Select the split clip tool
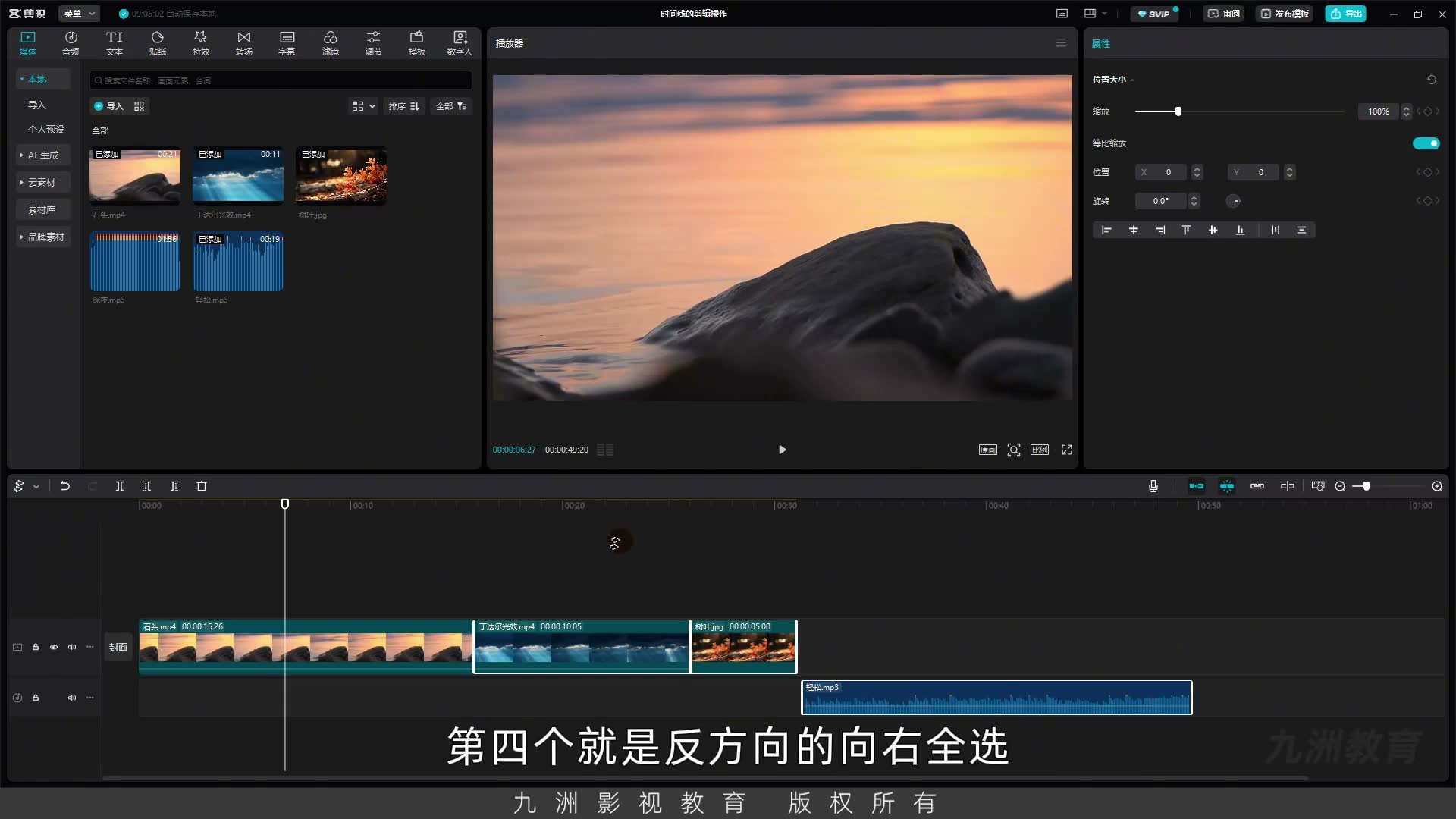Screen dimensions: 1456x819 tap(120, 486)
